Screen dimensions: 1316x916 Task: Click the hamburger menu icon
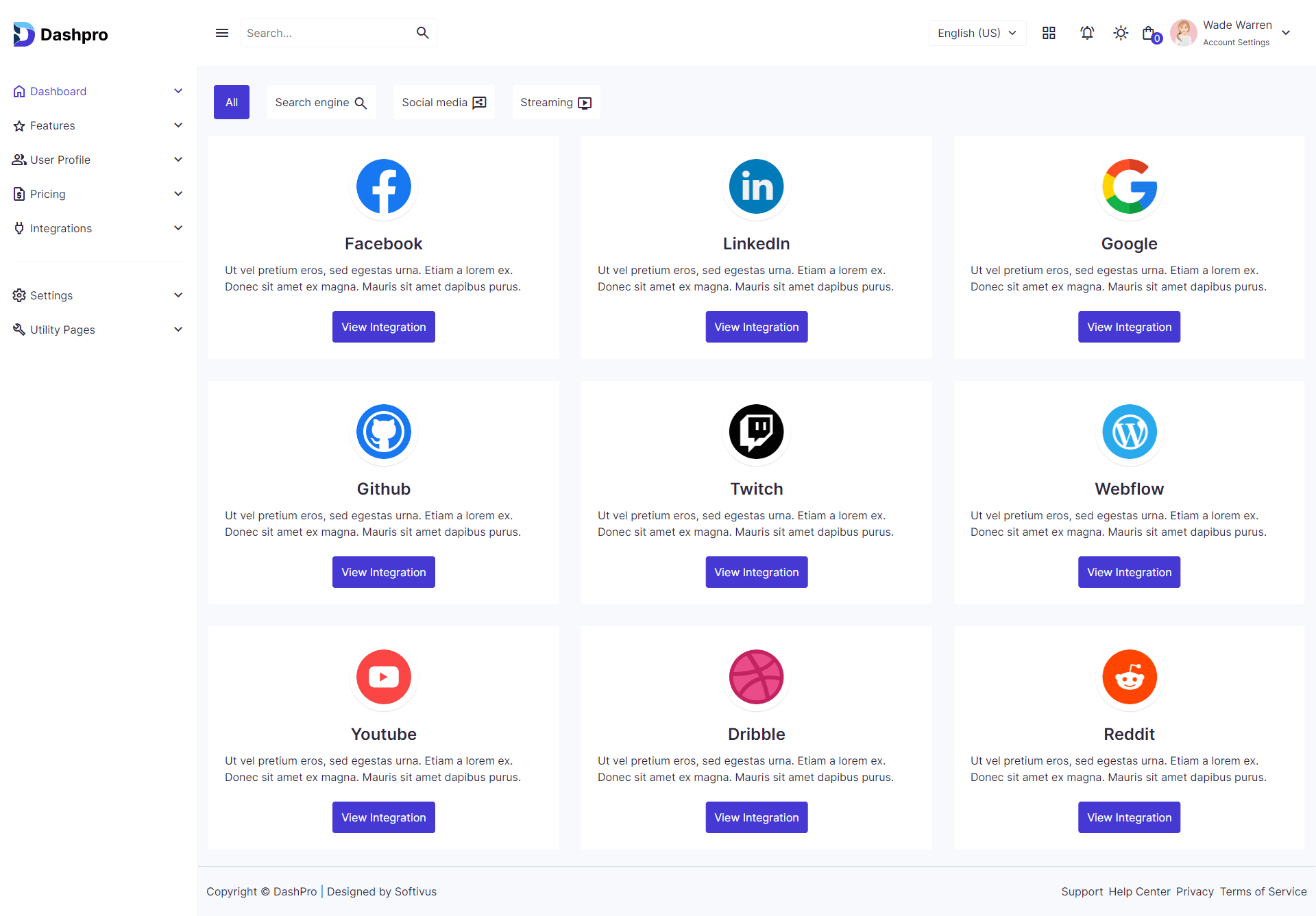pyautogui.click(x=221, y=33)
